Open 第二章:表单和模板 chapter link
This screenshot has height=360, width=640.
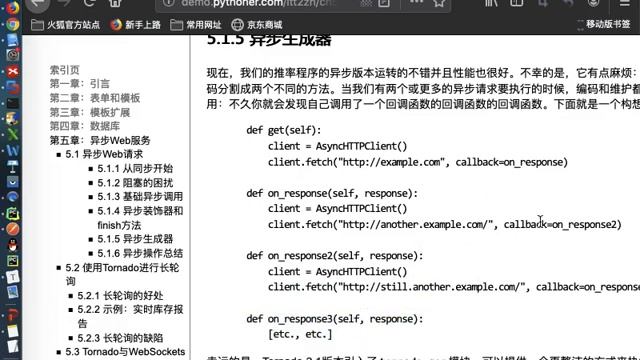click(95, 98)
